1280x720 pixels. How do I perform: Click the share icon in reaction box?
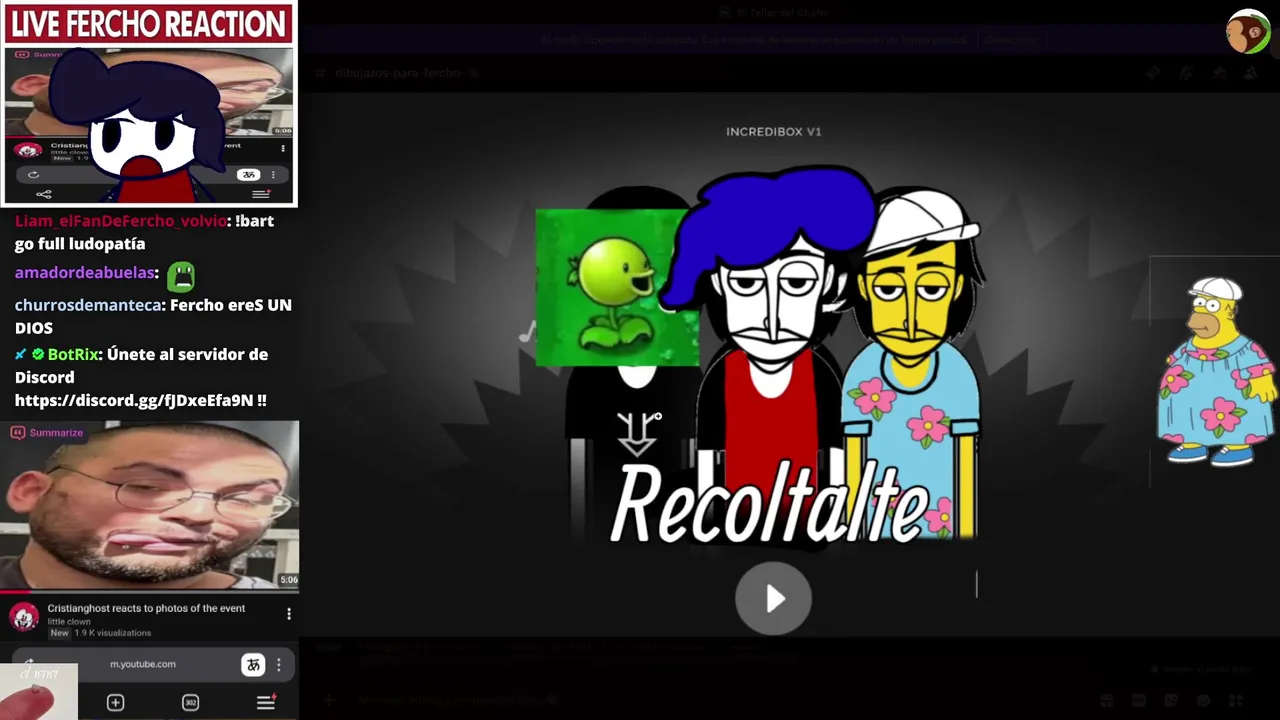click(x=43, y=193)
